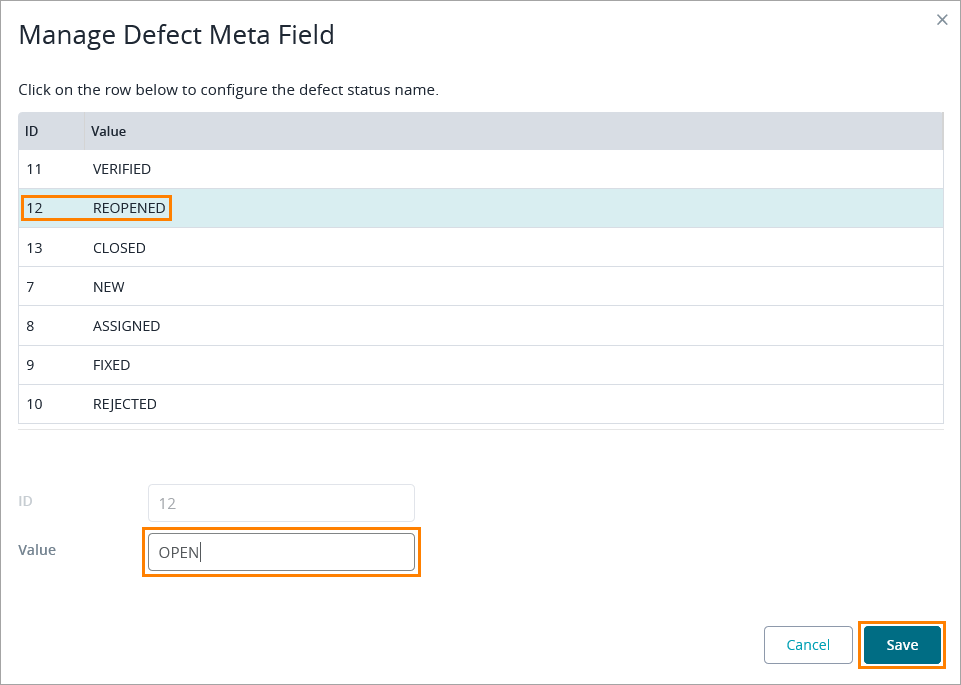Click the ID cell showing 11

coord(34,170)
